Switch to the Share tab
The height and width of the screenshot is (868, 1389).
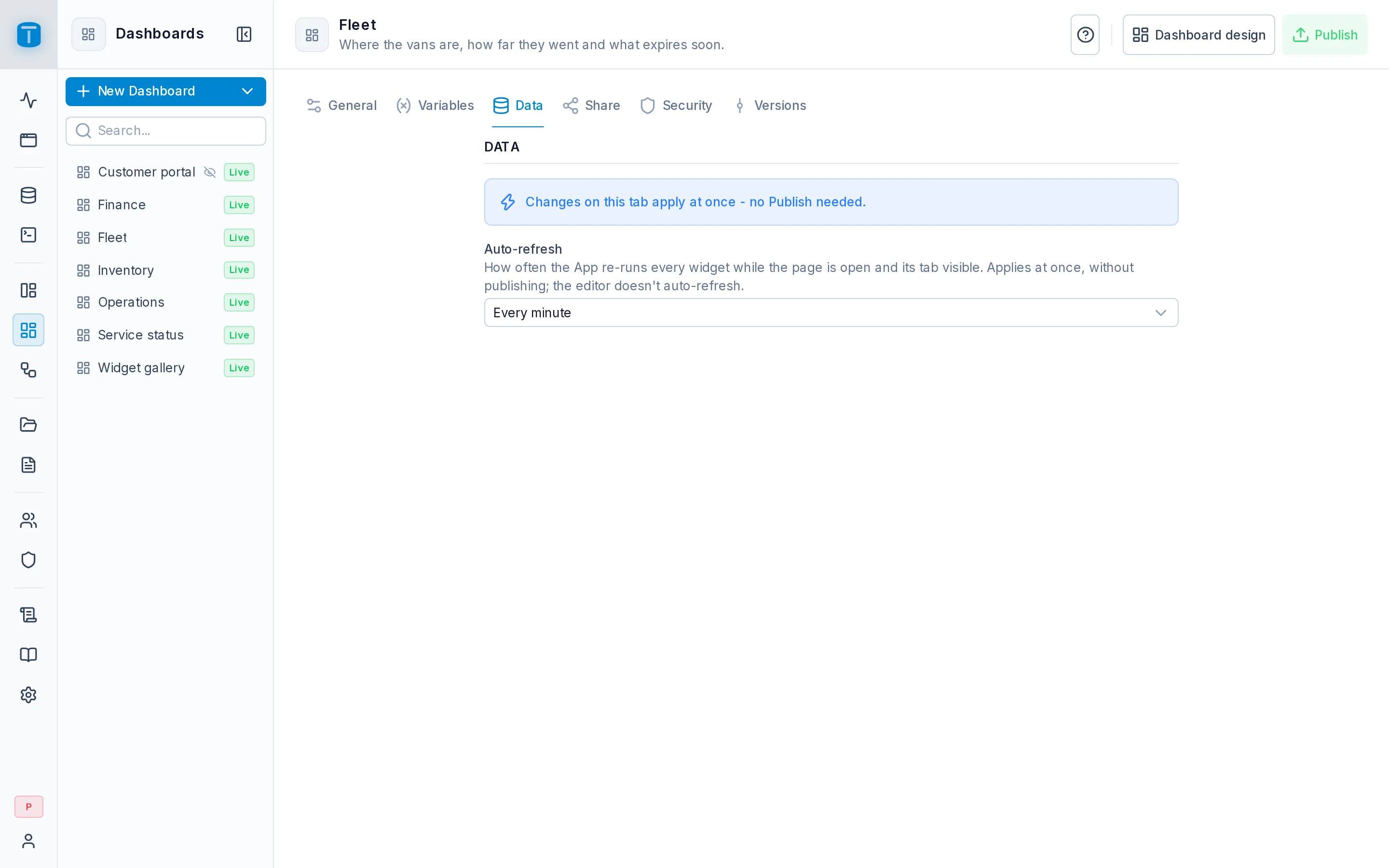click(x=591, y=106)
